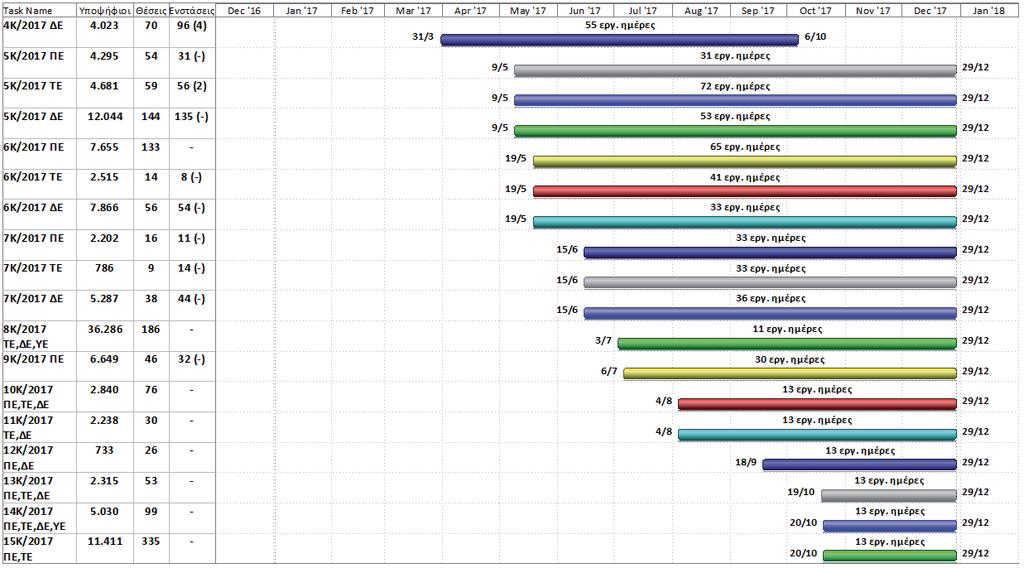Select the 7K/2017 ΔΕ Gantt bar
Viewport: 1024px width, 568px height.
771,313
